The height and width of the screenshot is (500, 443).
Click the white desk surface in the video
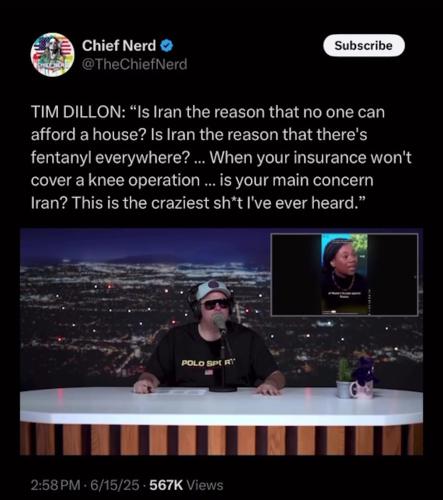(x=221, y=406)
